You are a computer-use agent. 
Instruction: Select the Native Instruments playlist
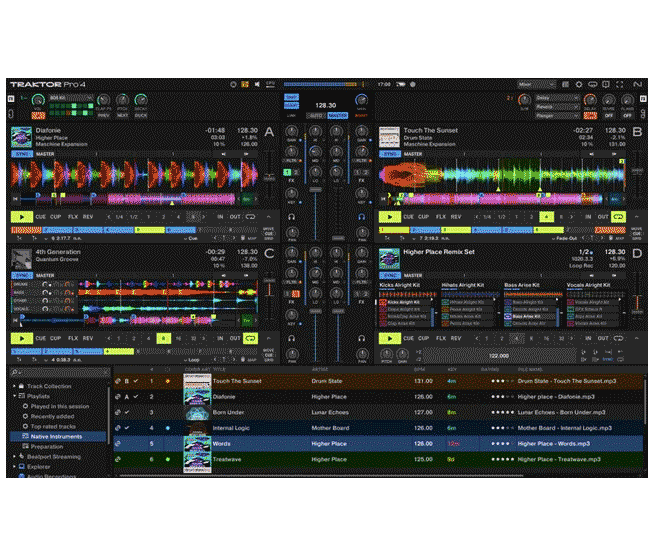pos(56,437)
